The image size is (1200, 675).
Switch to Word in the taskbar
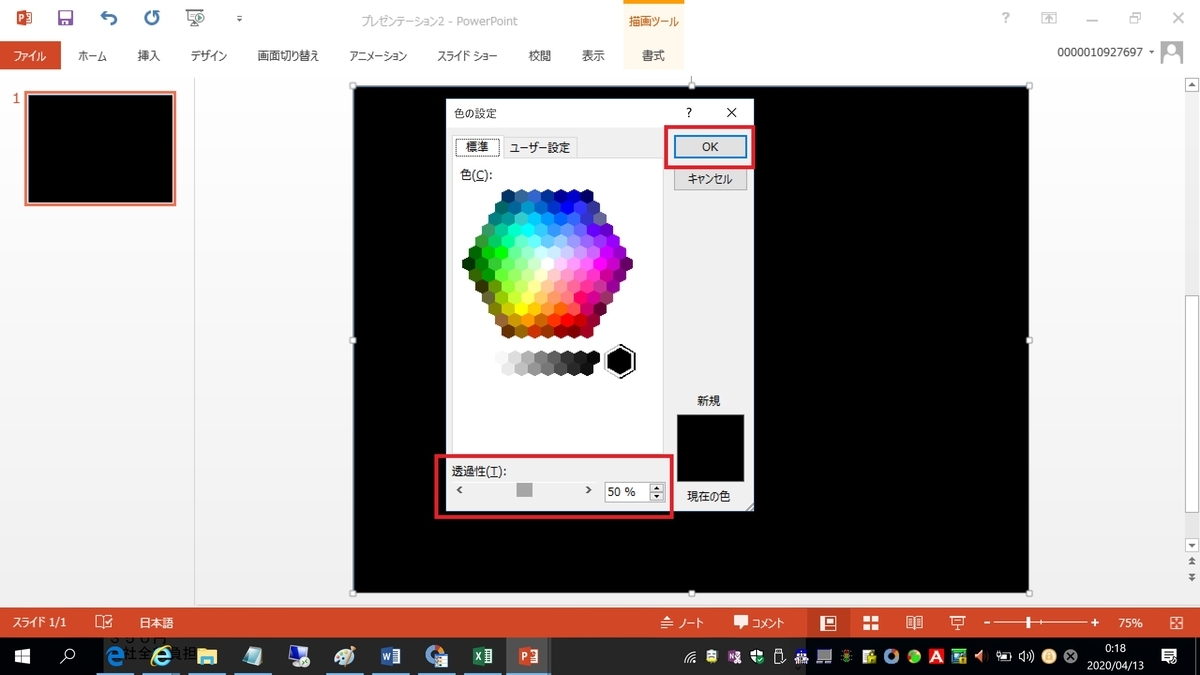point(391,656)
